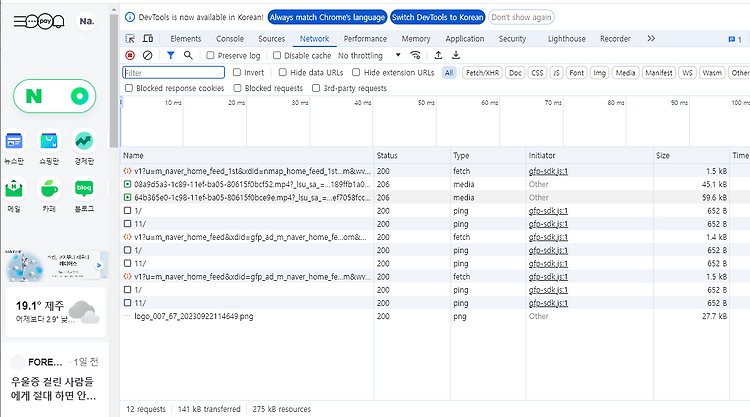Expand more DevTools tabs chevron
The width and height of the screenshot is (750, 417).
point(651,39)
